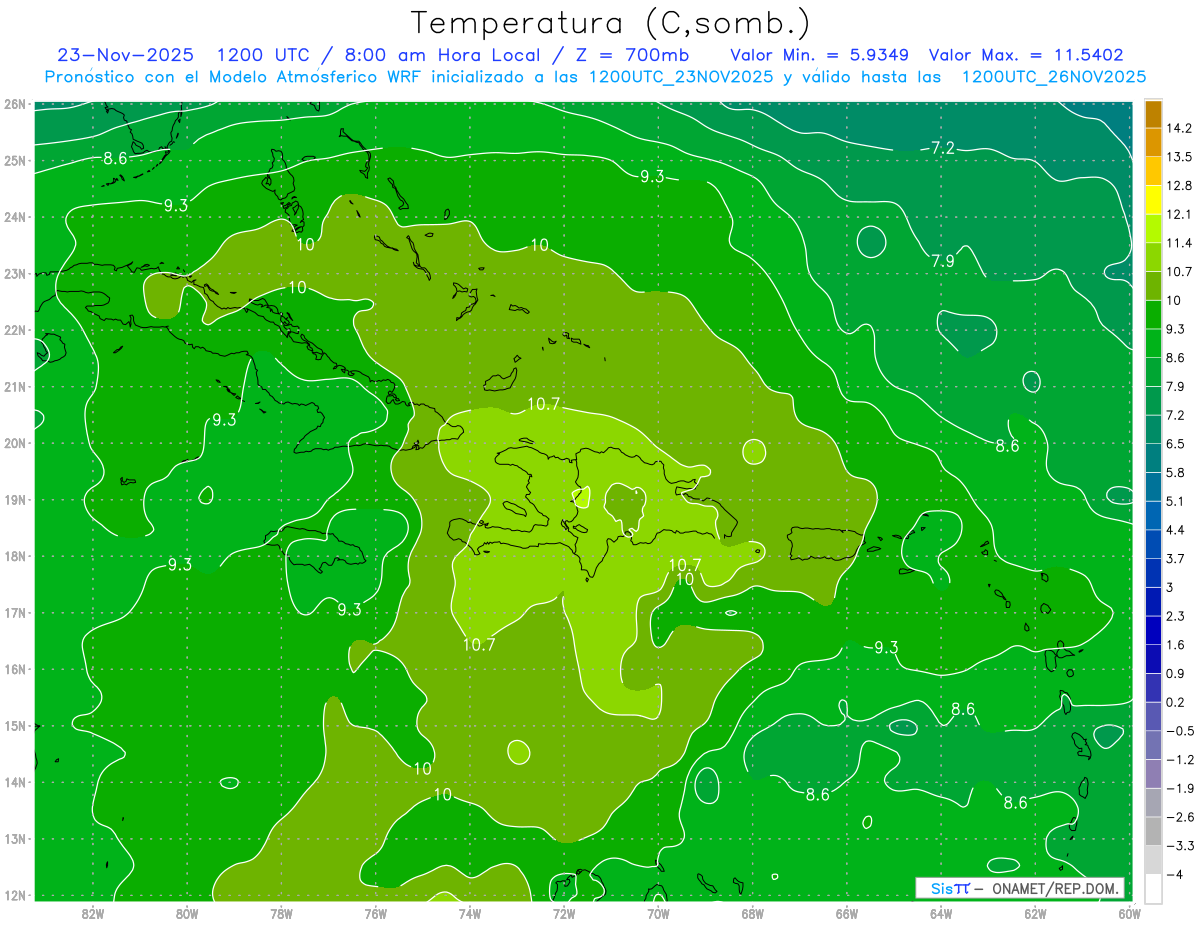Image resolution: width=1200 pixels, height=927 pixels.
Task: Select the 15N latitude axis label
Action: pyautogui.click(x=14, y=725)
